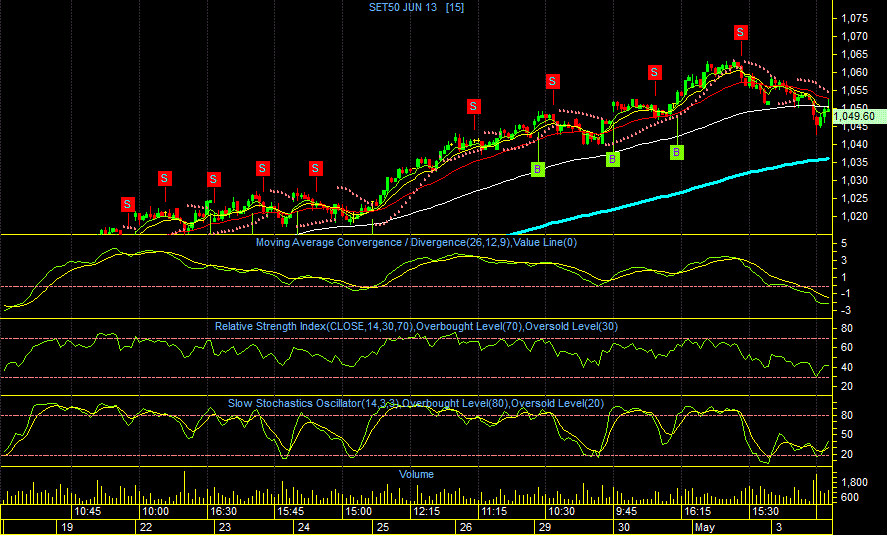This screenshot has width=887, height=535.
Task: Select the volume scale value 1,800
Action: pos(854,482)
